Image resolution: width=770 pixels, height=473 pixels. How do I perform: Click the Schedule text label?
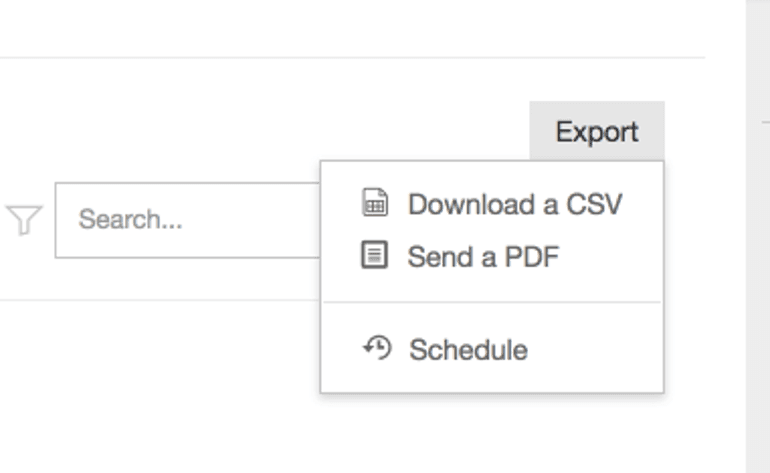coord(467,350)
